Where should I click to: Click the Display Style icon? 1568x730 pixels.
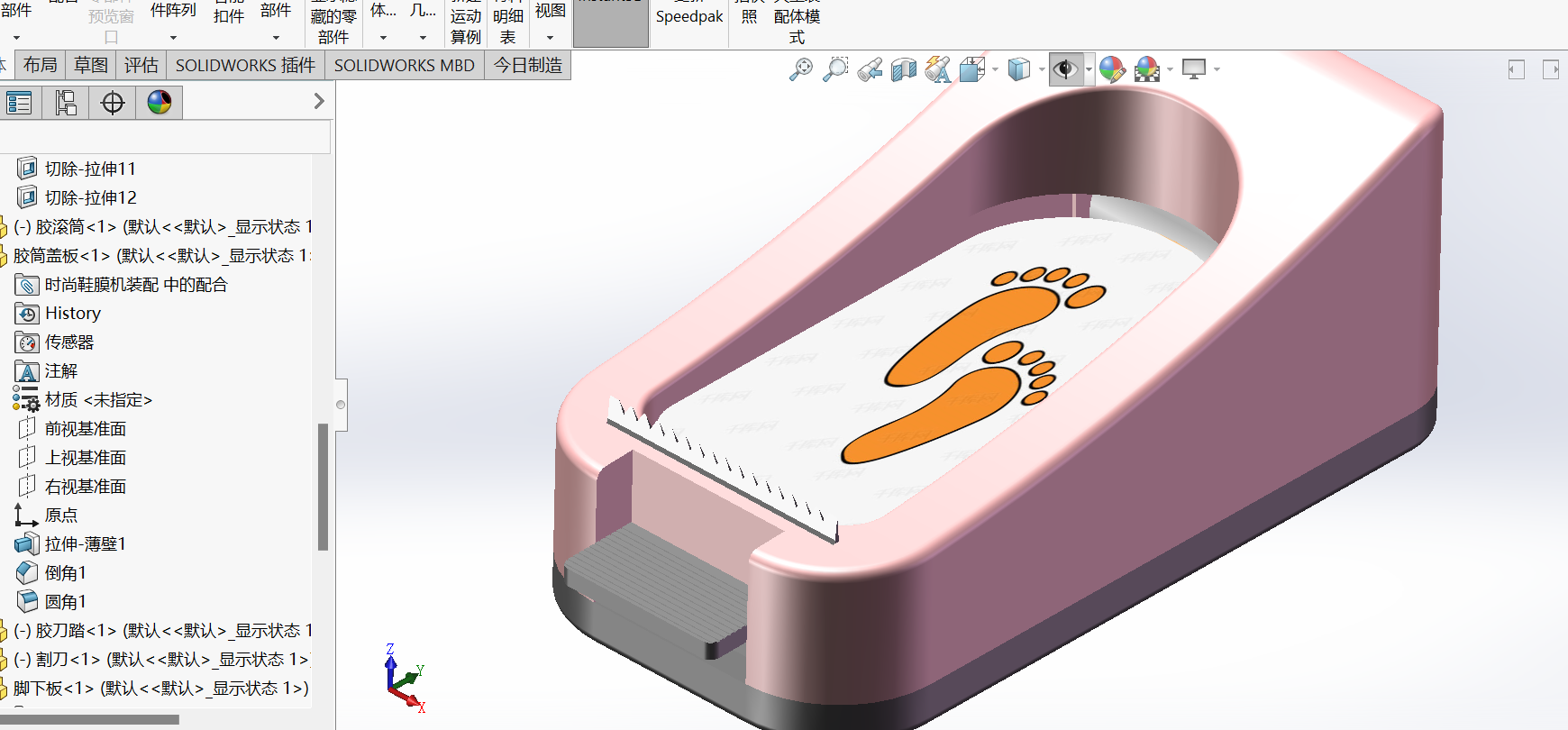pyautogui.click(x=1019, y=69)
